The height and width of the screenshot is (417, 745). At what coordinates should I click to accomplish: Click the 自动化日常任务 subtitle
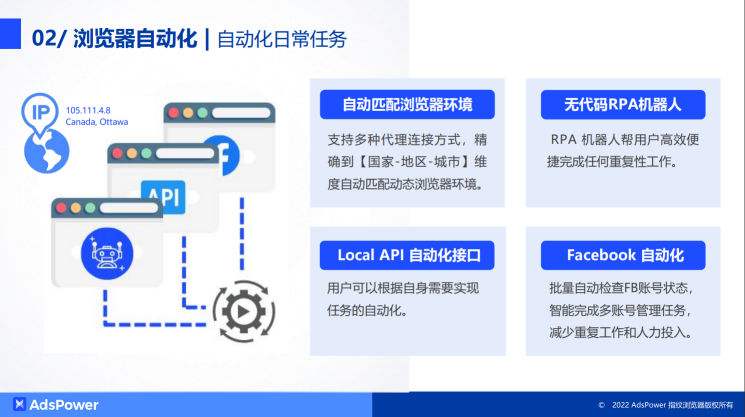point(282,40)
